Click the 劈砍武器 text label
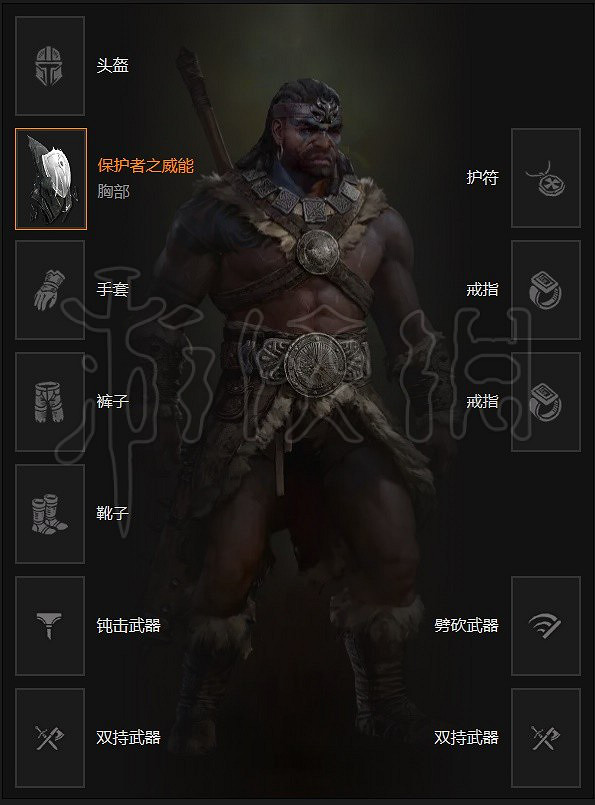 (x=466, y=625)
